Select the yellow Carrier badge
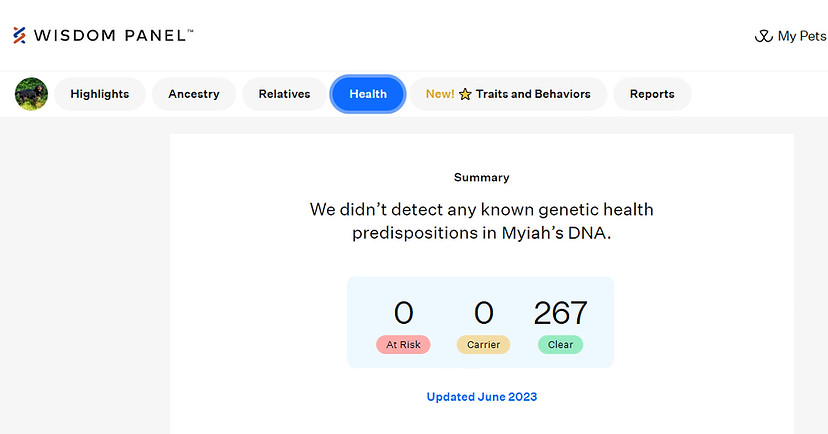The image size is (828, 434). [483, 345]
